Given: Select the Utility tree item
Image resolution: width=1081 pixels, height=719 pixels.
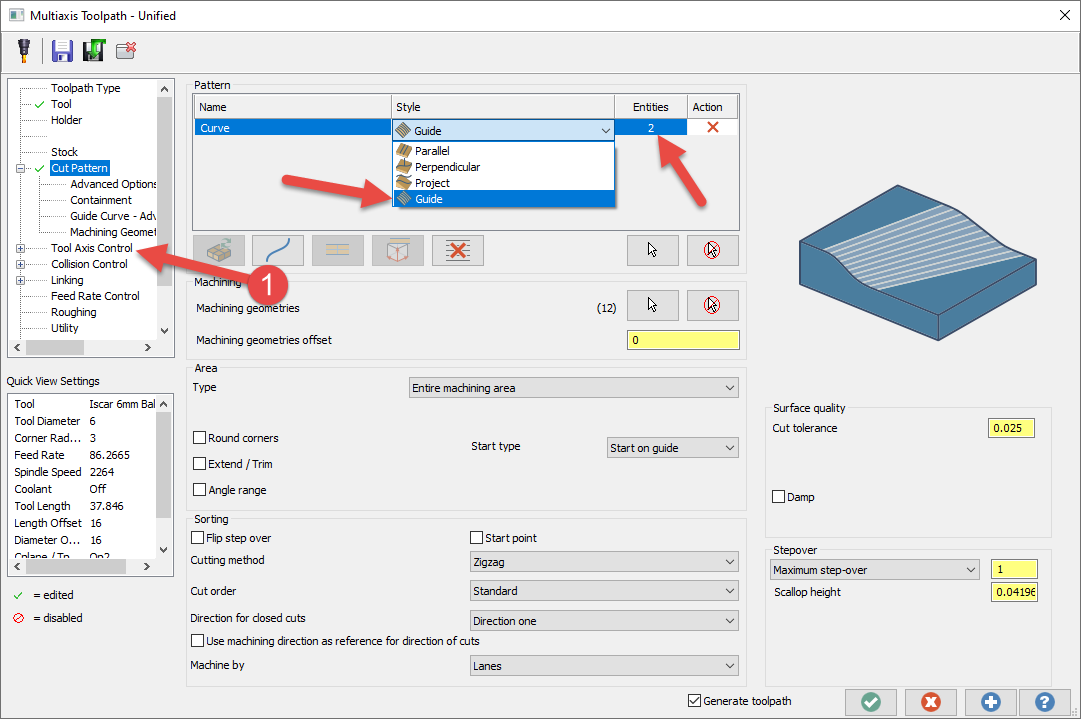Looking at the screenshot, I should click(x=65, y=328).
